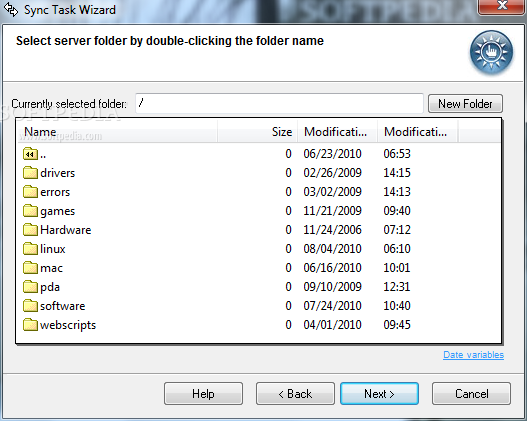Click the New Folder button
The width and height of the screenshot is (527, 421).
(465, 103)
